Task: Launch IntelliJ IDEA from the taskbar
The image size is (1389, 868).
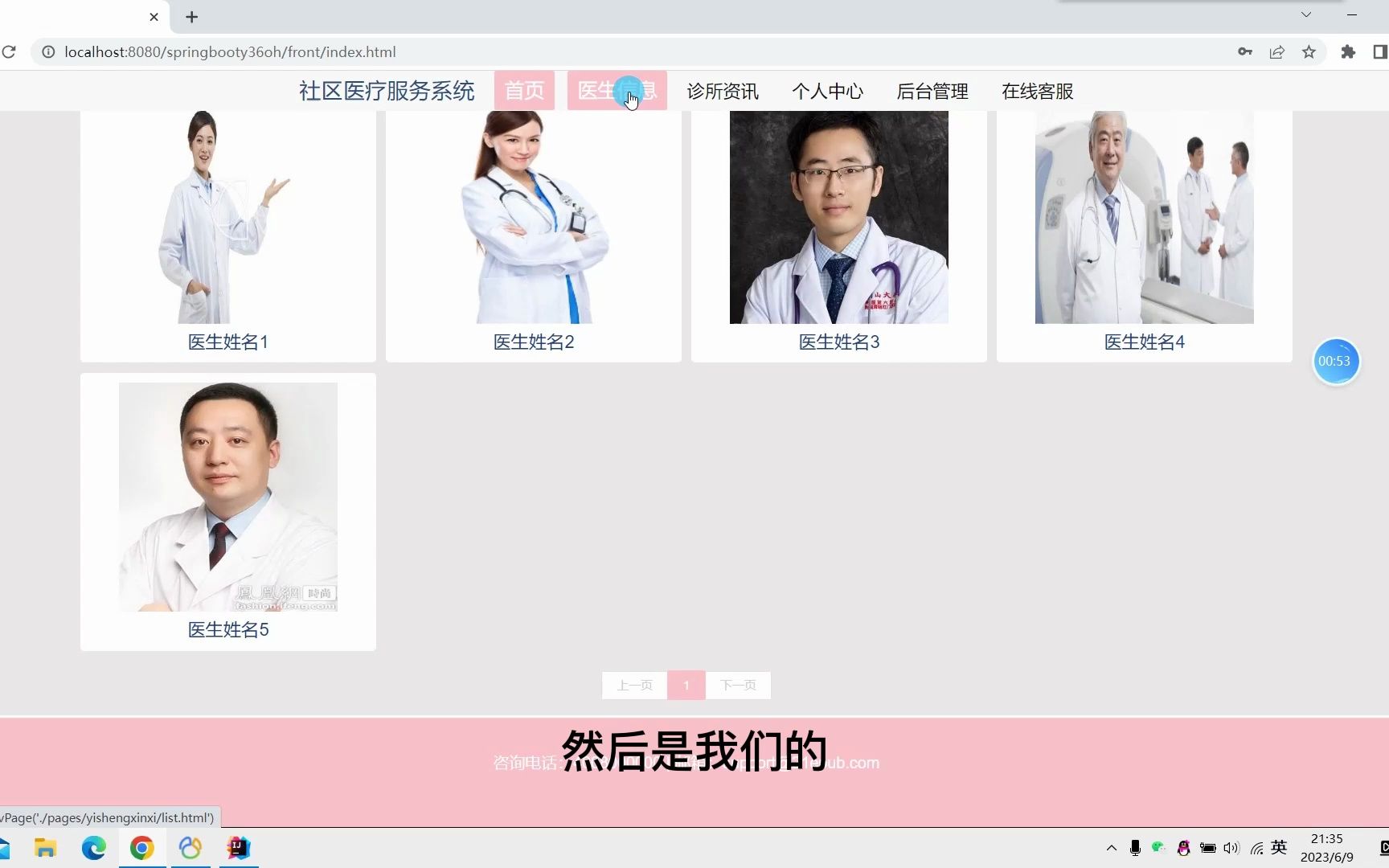Action: pos(237,848)
